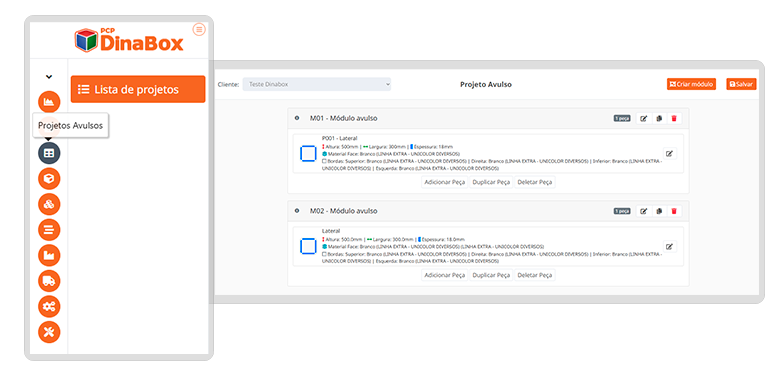Click the Criar módulo button

point(691,84)
